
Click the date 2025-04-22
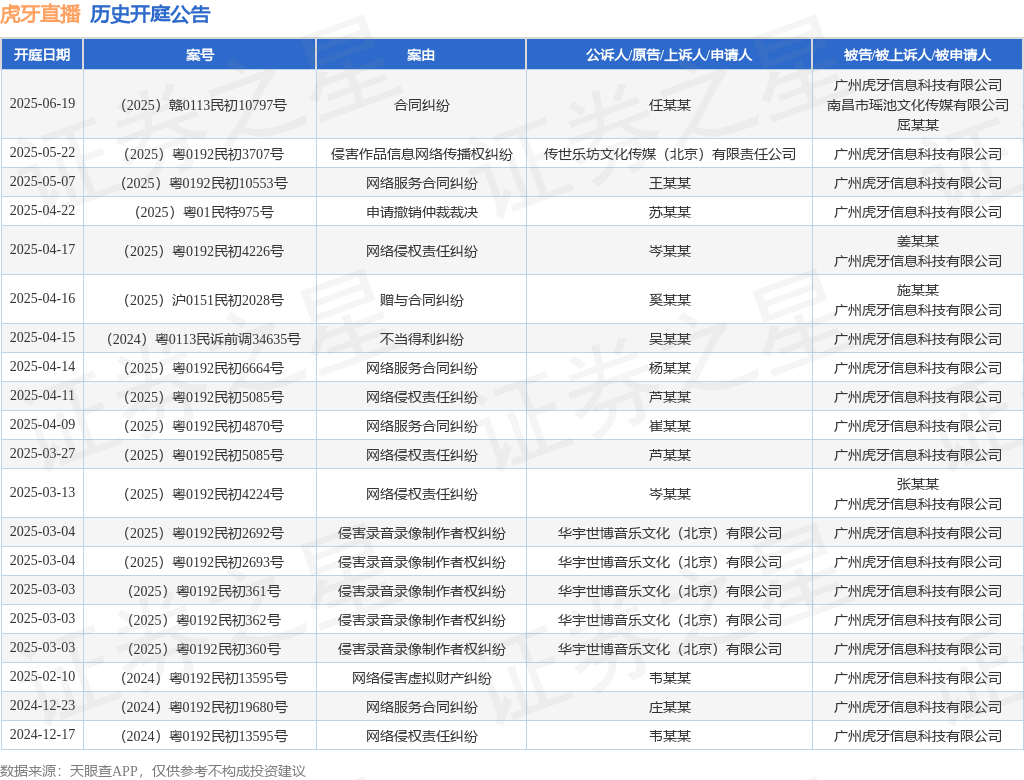coord(42,211)
